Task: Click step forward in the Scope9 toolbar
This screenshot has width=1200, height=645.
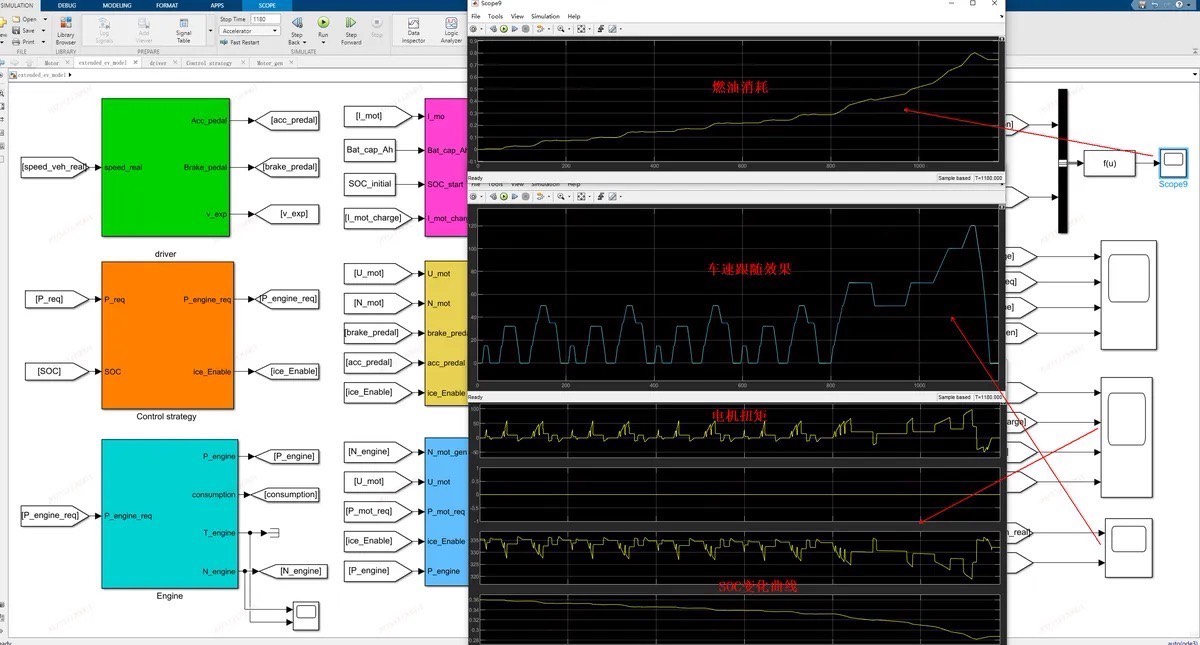Action: pyautogui.click(x=515, y=29)
